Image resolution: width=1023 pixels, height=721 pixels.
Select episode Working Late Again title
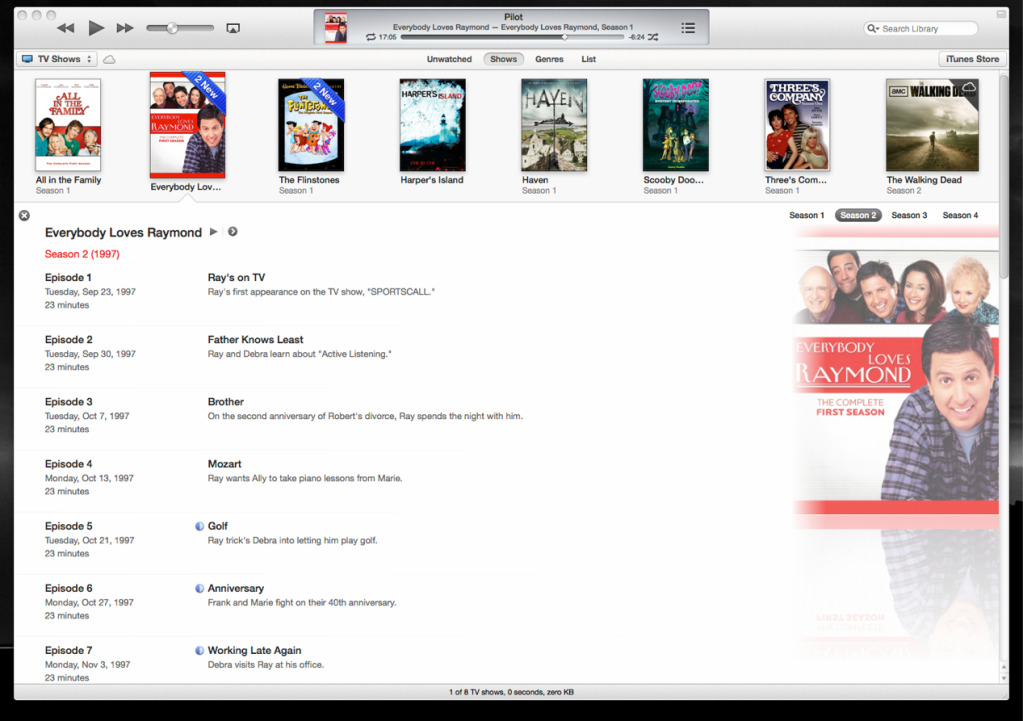click(254, 650)
